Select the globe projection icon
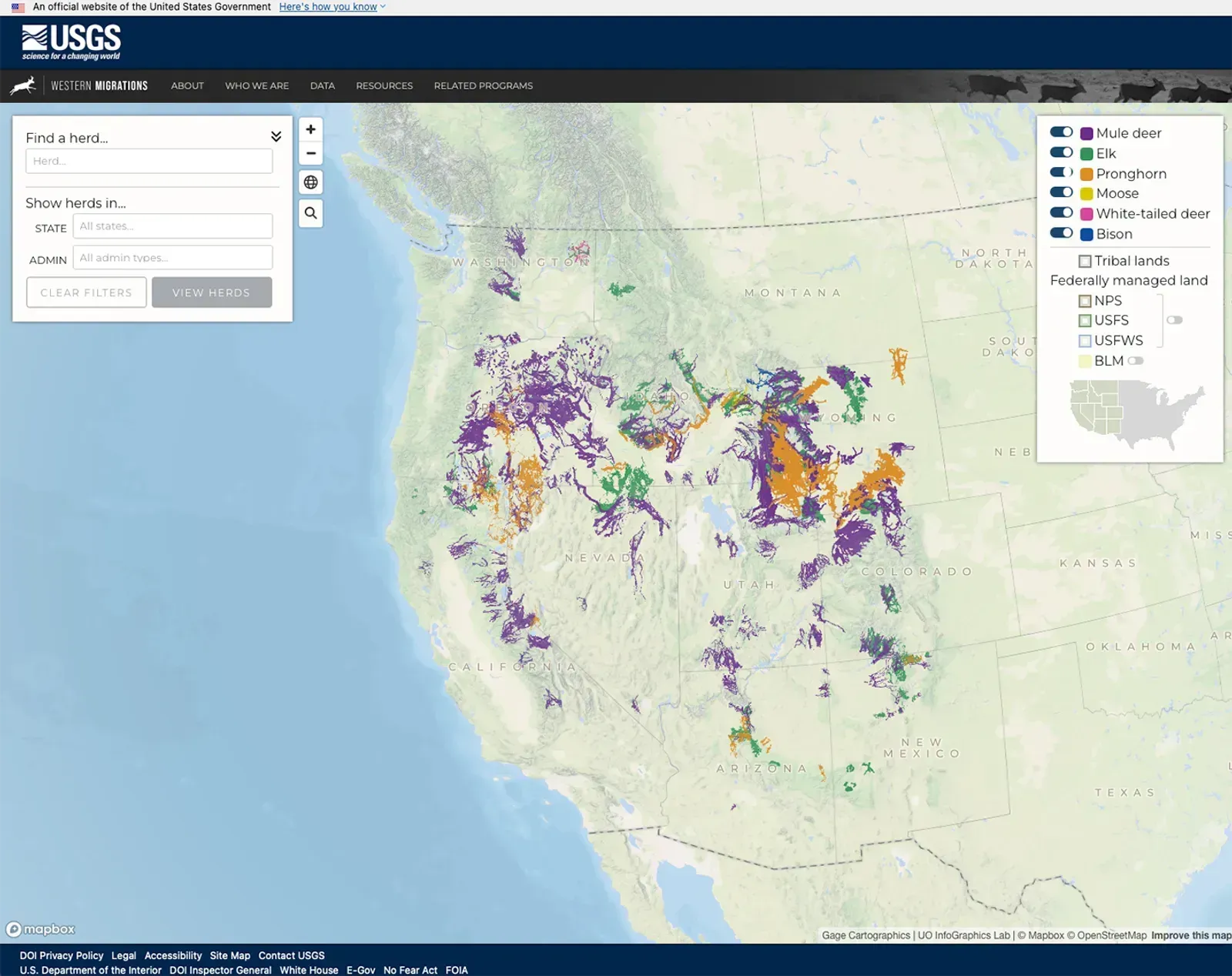 [310, 182]
